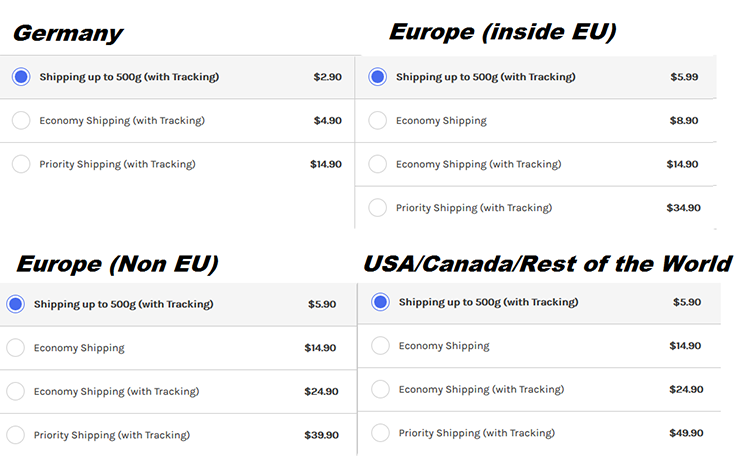
Task: Click the Germany section heading
Action: [x=67, y=33]
